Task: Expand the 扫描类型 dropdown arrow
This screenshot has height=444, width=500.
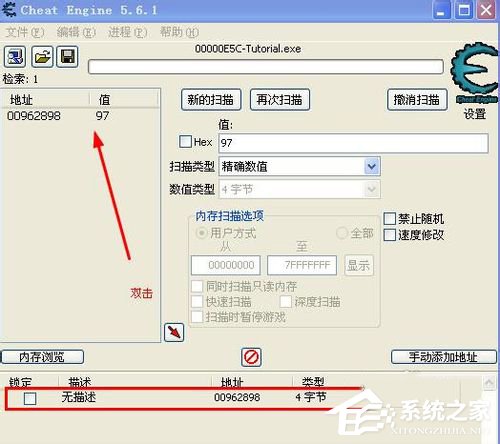Action: coord(372,166)
